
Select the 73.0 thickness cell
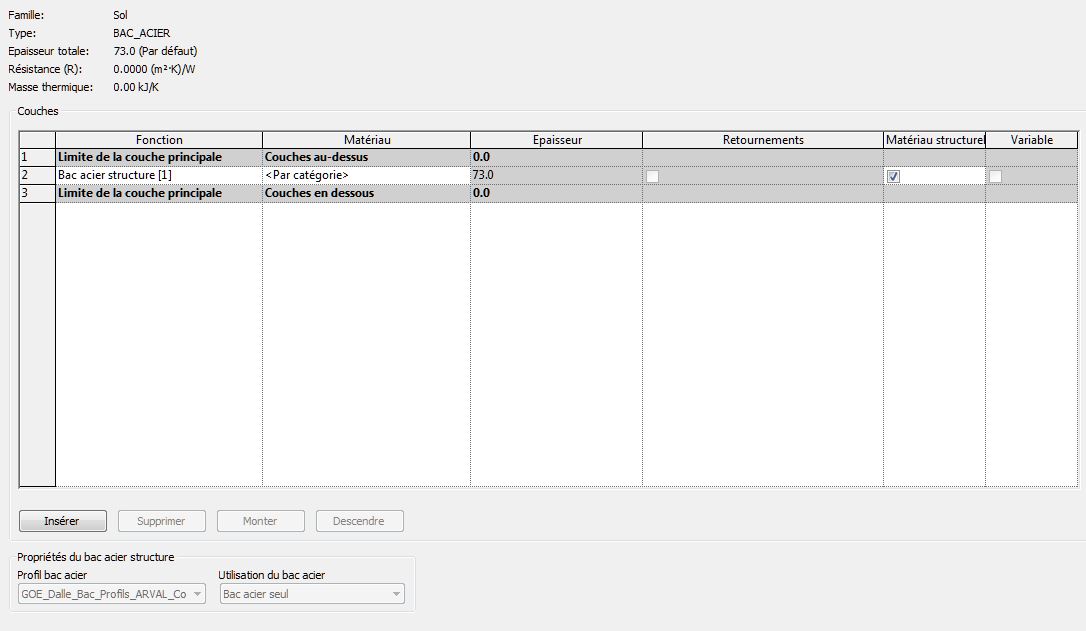point(556,175)
